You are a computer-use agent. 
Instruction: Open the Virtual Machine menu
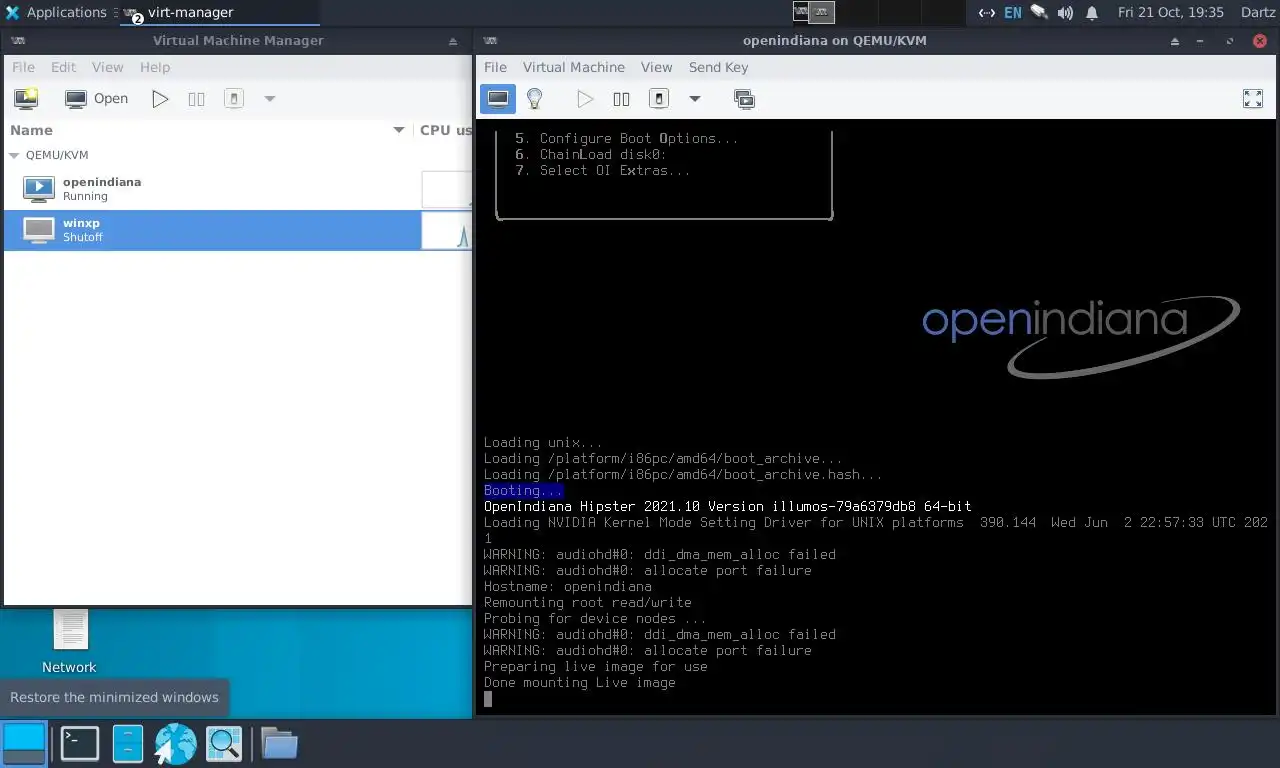[x=574, y=67]
